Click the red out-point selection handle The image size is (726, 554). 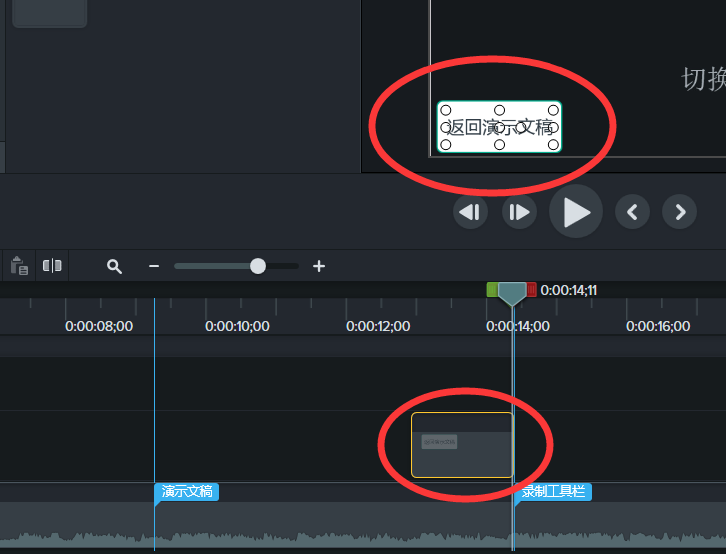531,290
